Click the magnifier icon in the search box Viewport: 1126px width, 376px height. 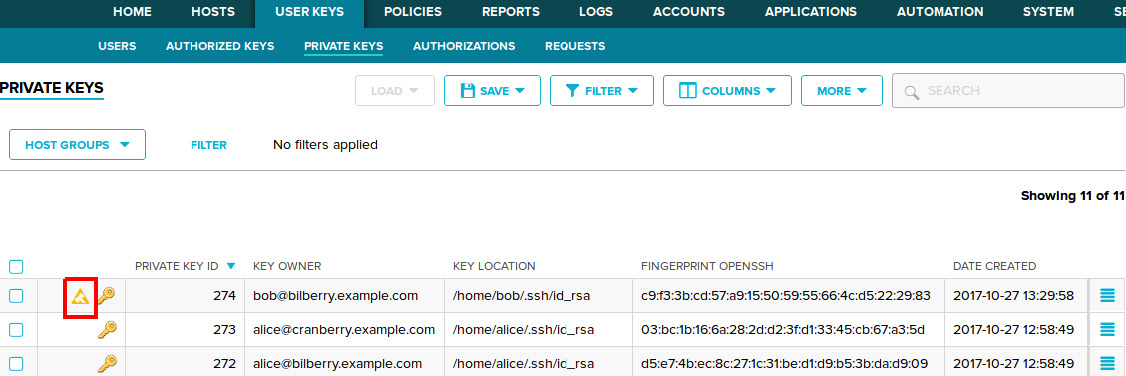click(x=912, y=92)
